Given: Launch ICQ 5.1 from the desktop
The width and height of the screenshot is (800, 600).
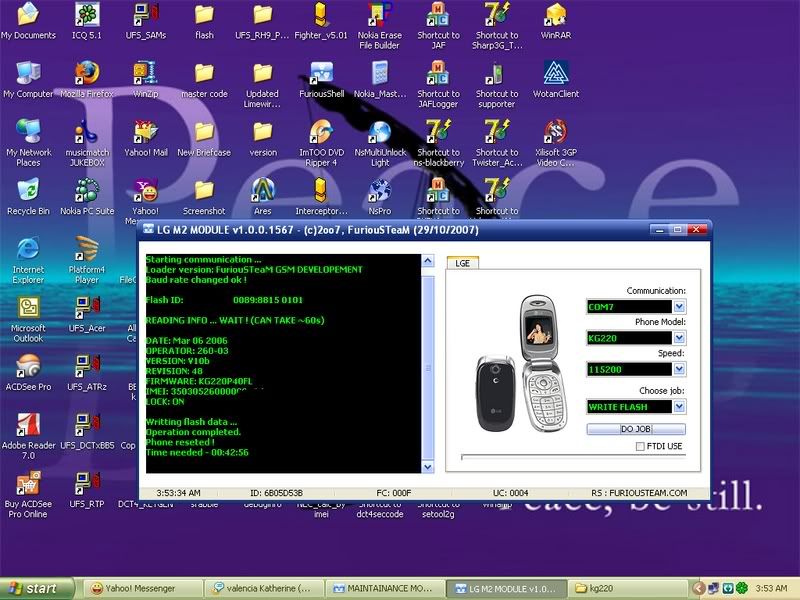Looking at the screenshot, I should click(87, 21).
